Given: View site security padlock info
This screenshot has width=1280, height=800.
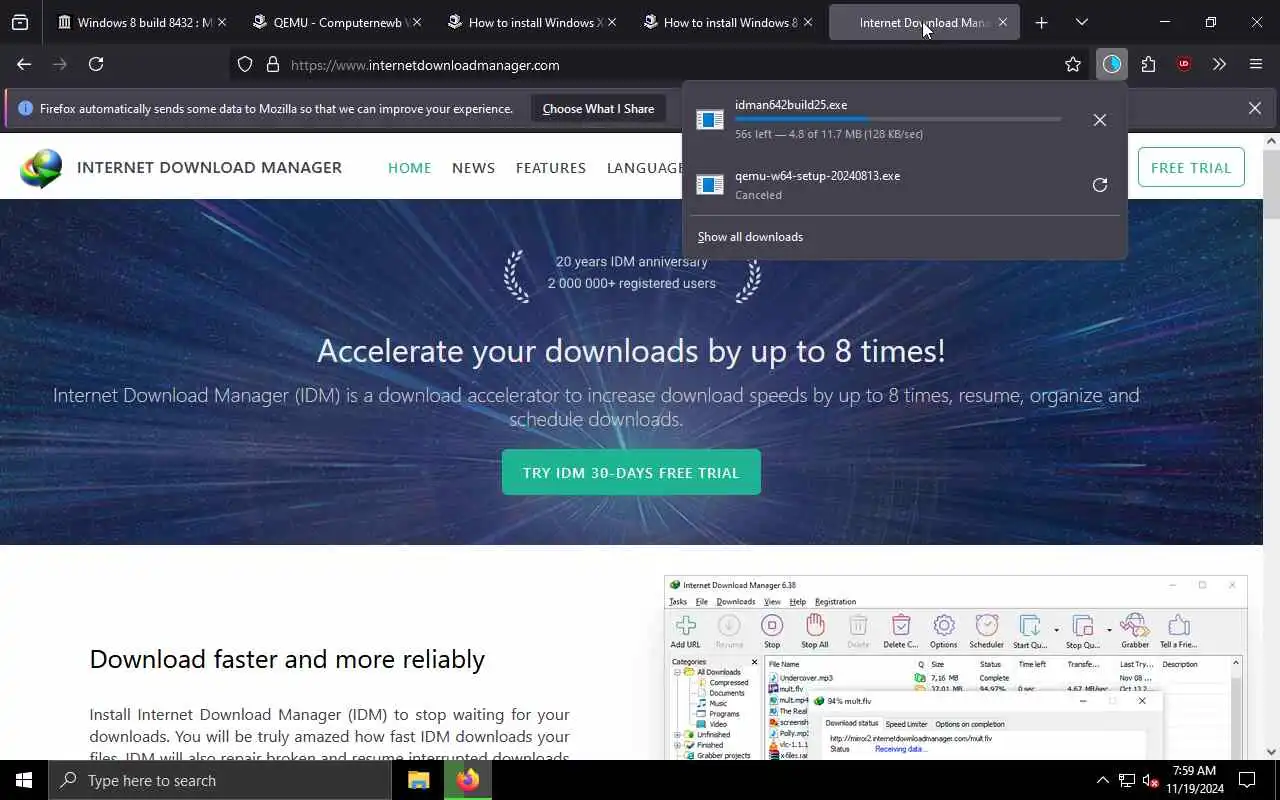Looking at the screenshot, I should (272, 65).
